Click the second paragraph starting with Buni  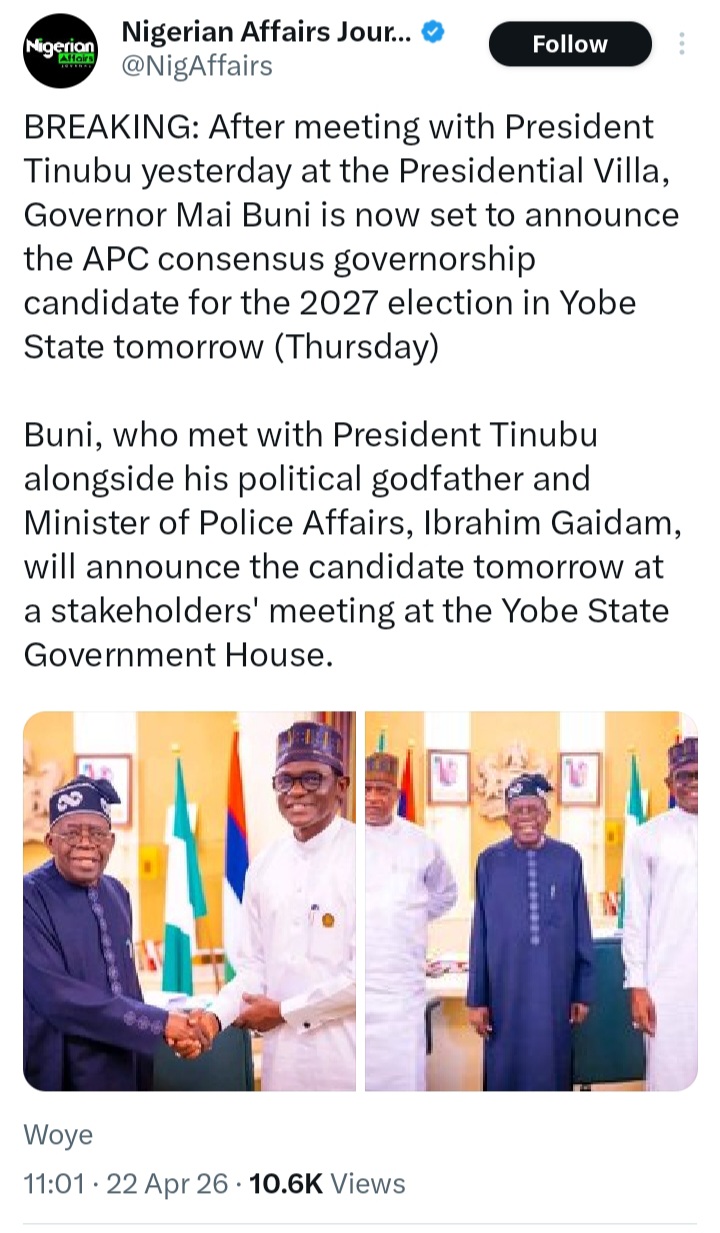(x=346, y=545)
